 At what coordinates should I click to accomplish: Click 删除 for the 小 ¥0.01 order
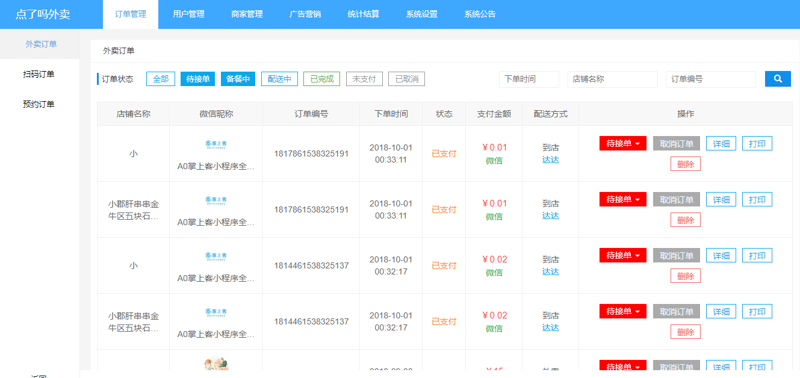(x=685, y=164)
